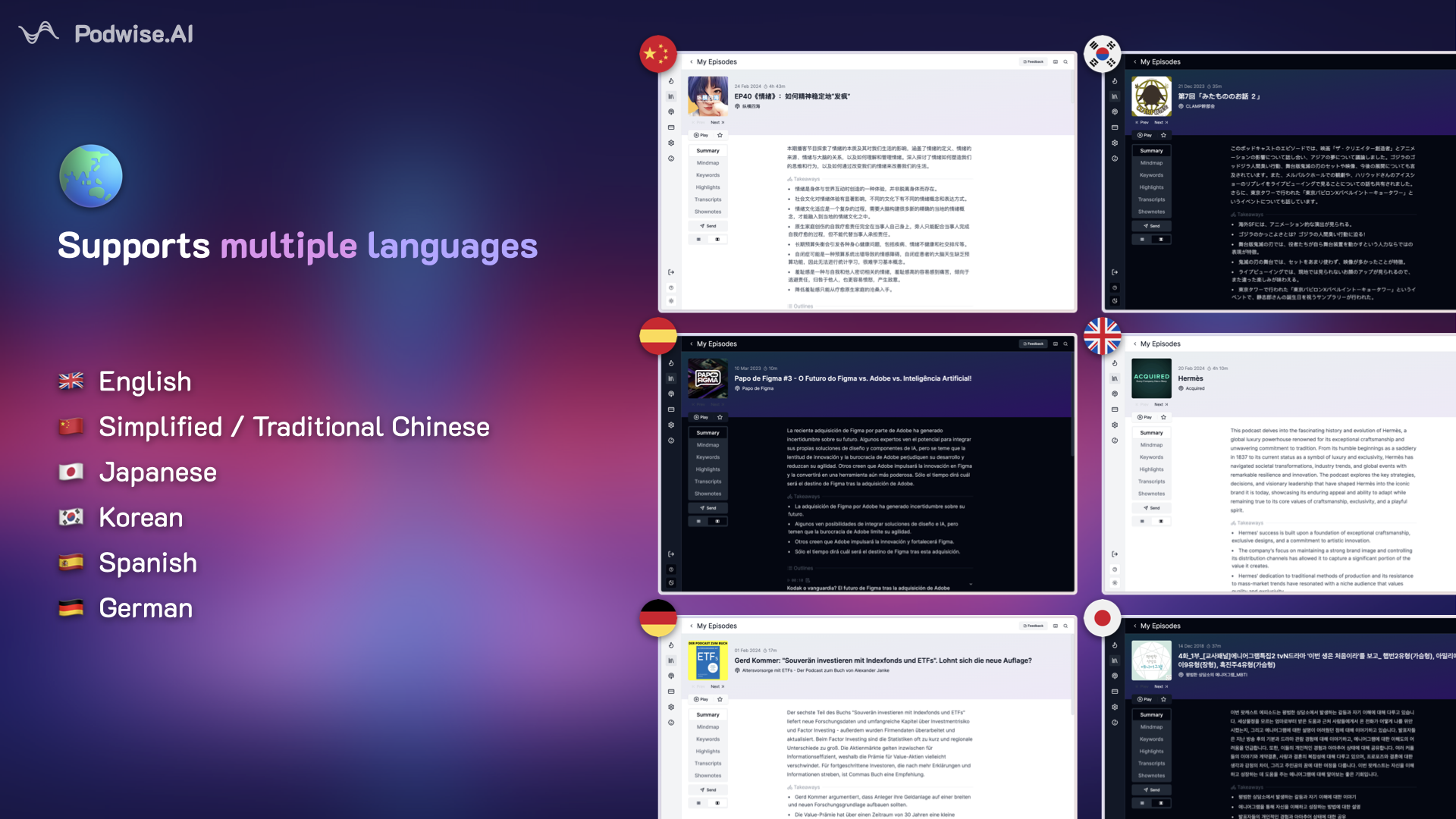1456x819 pixels.
Task: Star the EP40 Chinese episode as favorite
Action: pyautogui.click(x=720, y=135)
